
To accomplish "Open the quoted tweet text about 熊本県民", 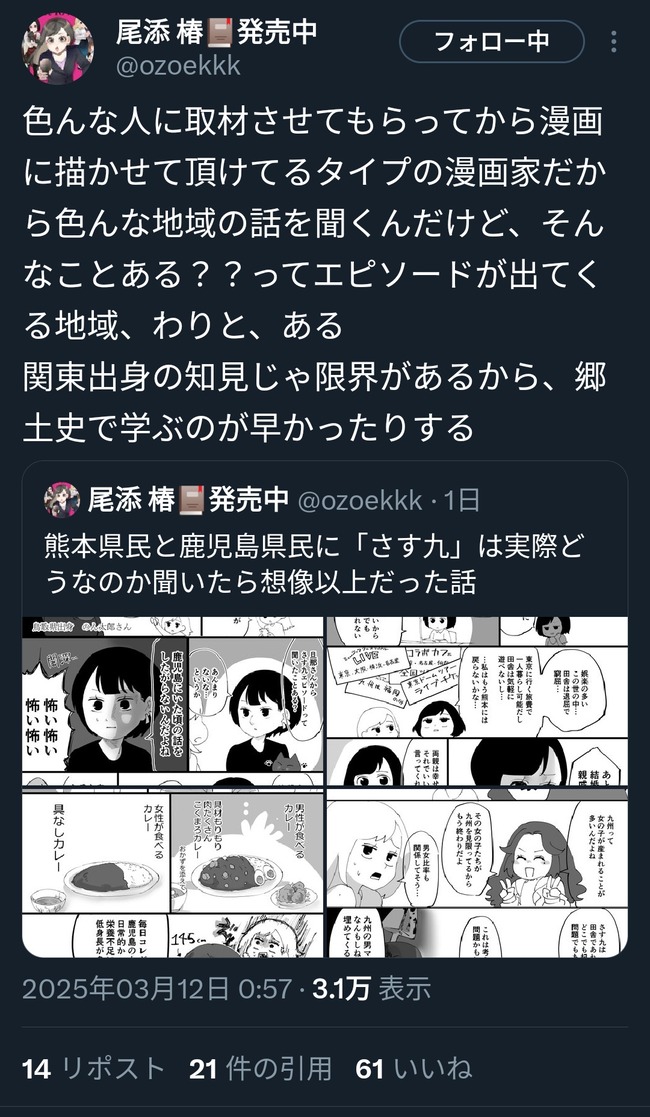I will point(314,564).
